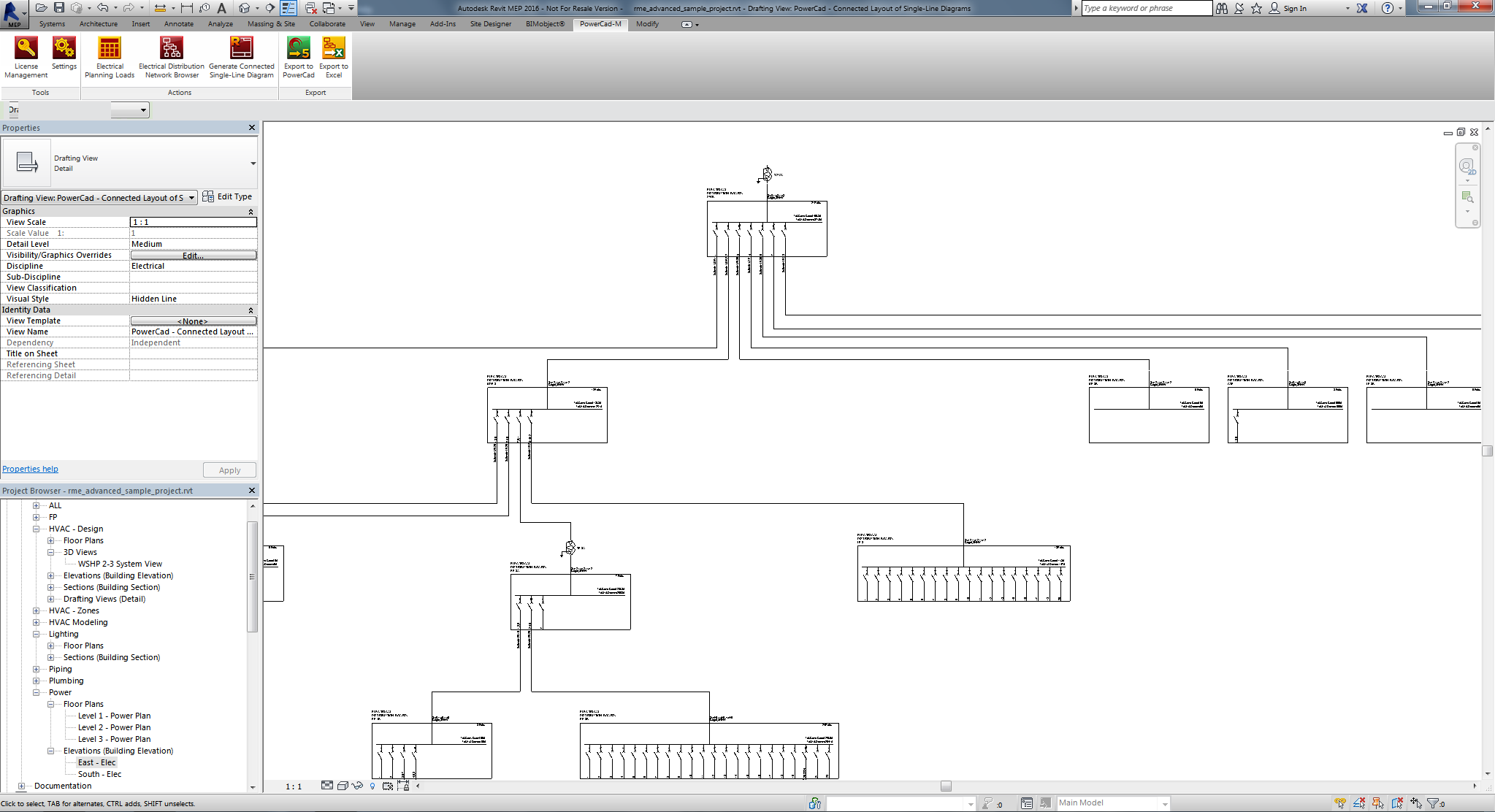Expand the Piping tree node
Screen dimensions: 1495x812
pyautogui.click(x=36, y=669)
